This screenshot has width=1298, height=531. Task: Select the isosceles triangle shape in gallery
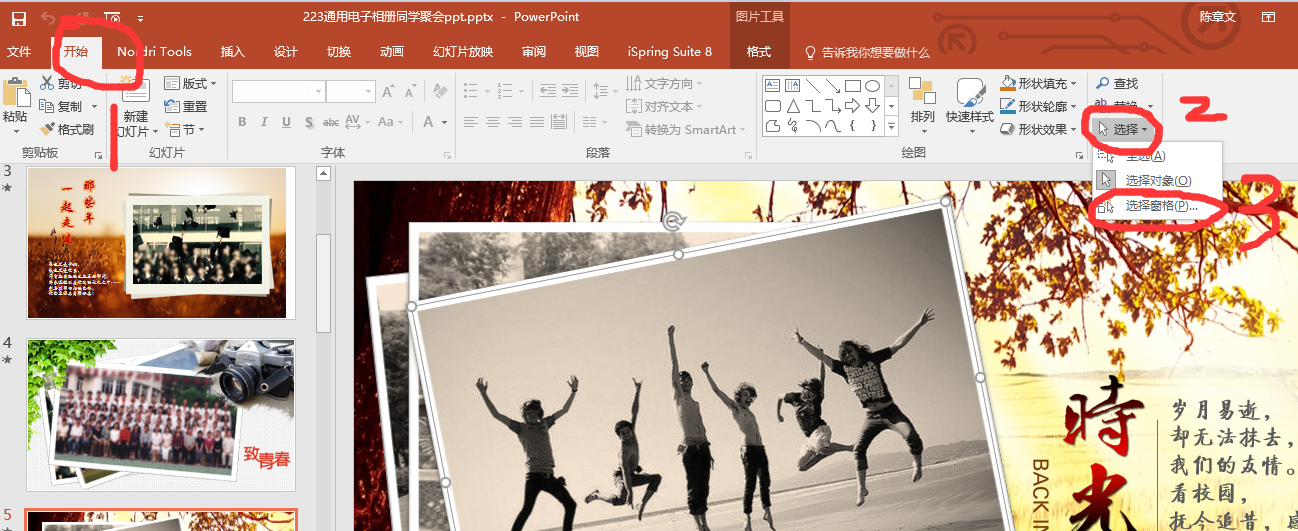coord(793,106)
